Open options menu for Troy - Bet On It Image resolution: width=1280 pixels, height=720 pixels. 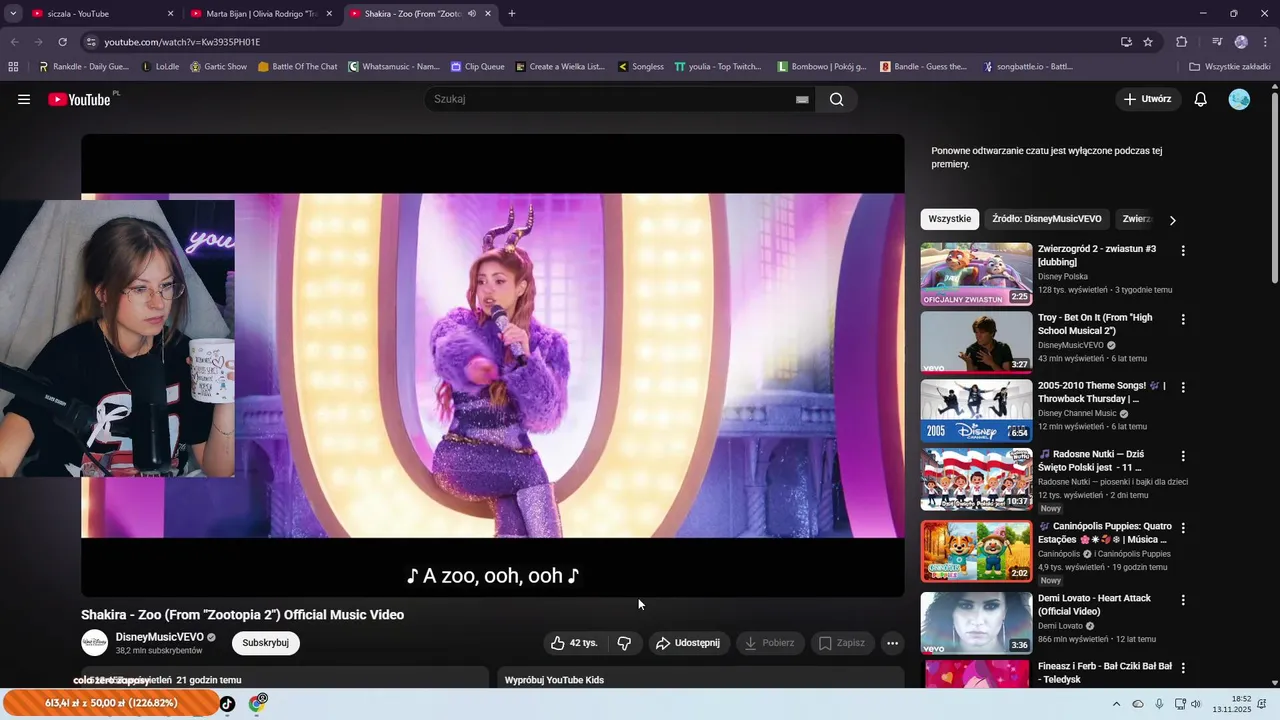click(x=1183, y=320)
